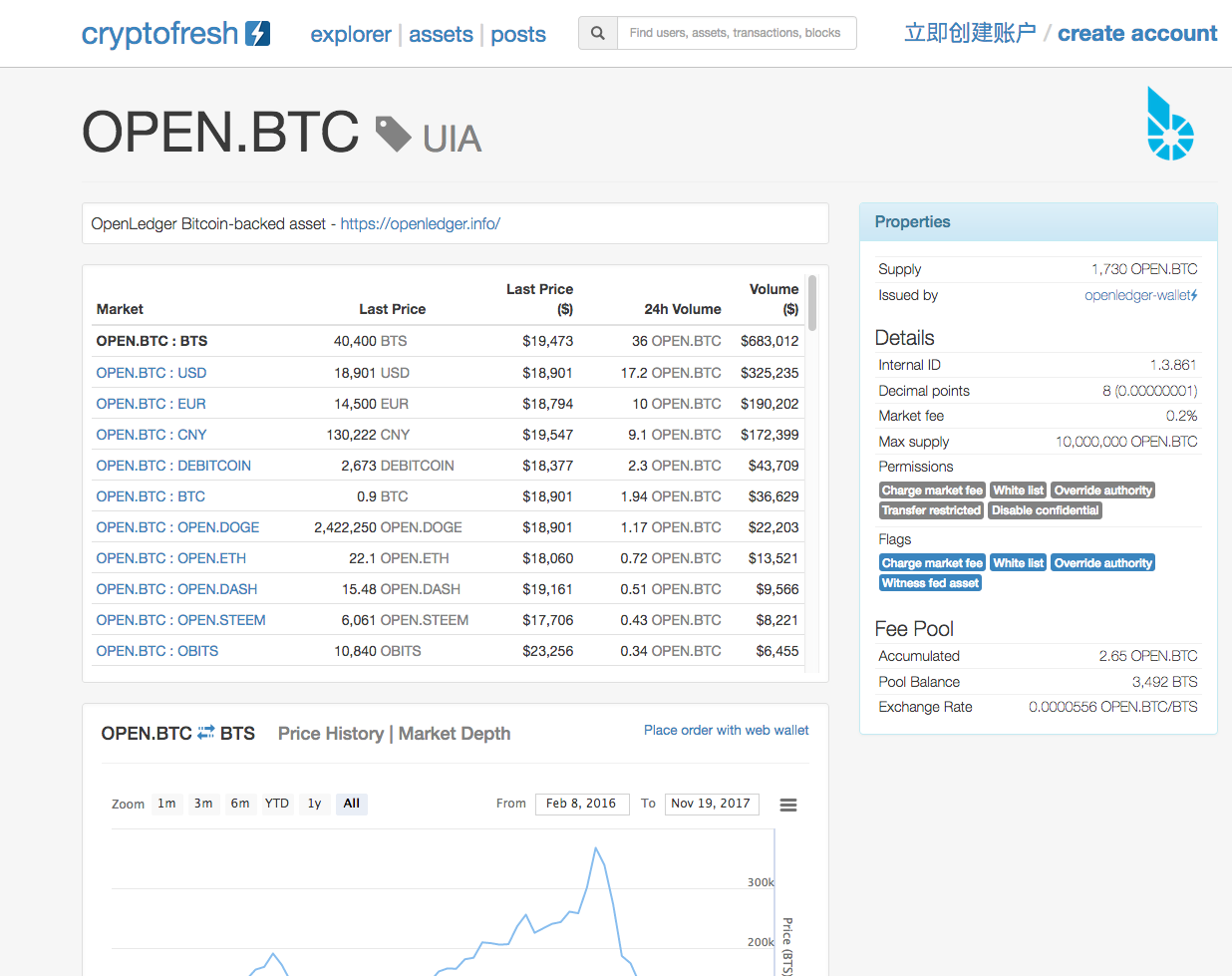The image size is (1232, 976).
Task: Click the cryptofresh lightning bolt logo icon
Action: tap(258, 34)
